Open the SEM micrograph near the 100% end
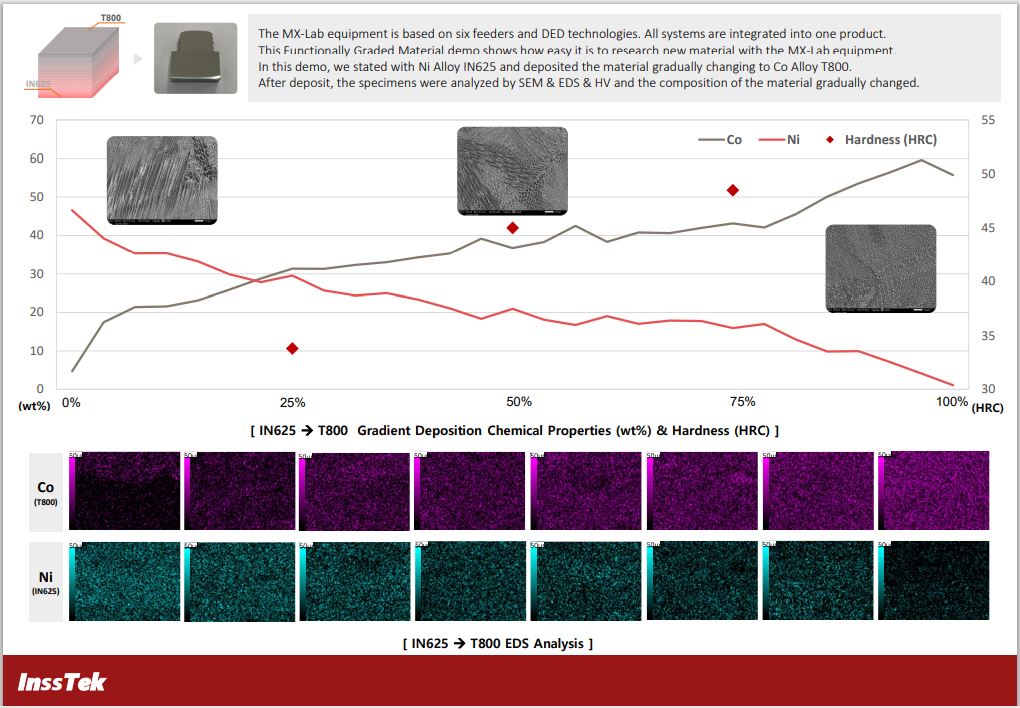The image size is (1020, 708). pyautogui.click(x=881, y=269)
